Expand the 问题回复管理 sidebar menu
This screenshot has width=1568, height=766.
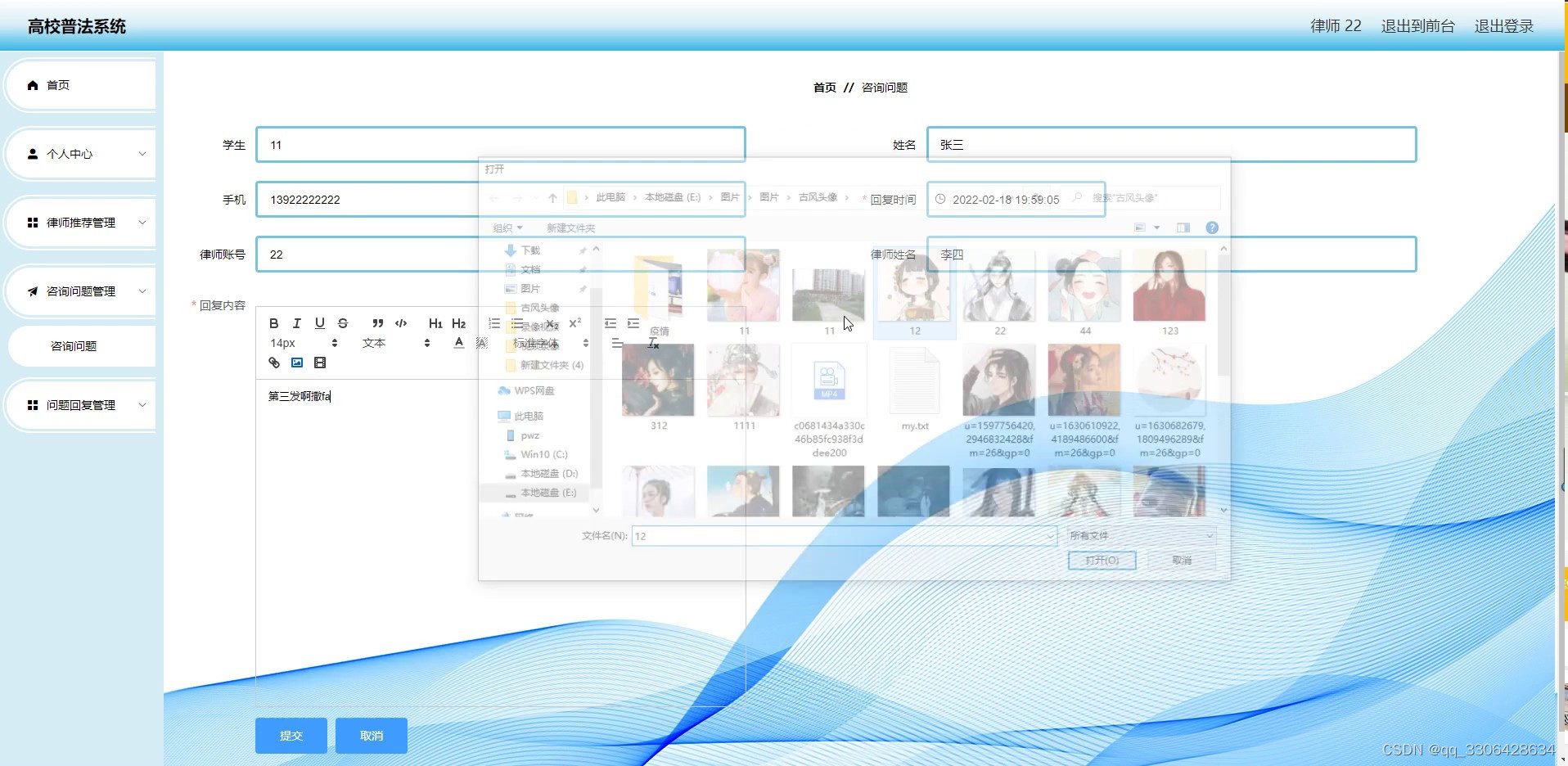(80, 405)
